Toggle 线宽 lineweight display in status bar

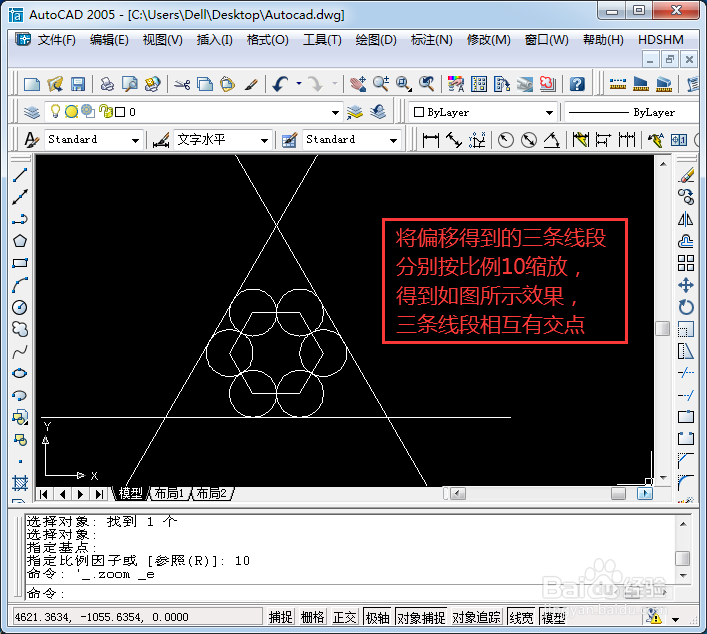(x=521, y=617)
